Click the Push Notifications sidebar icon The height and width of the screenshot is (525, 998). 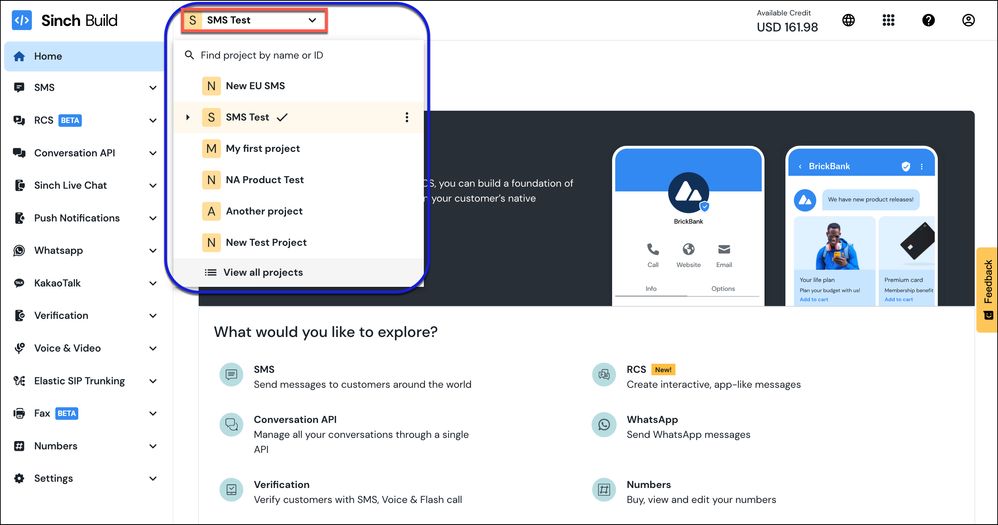pos(19,218)
